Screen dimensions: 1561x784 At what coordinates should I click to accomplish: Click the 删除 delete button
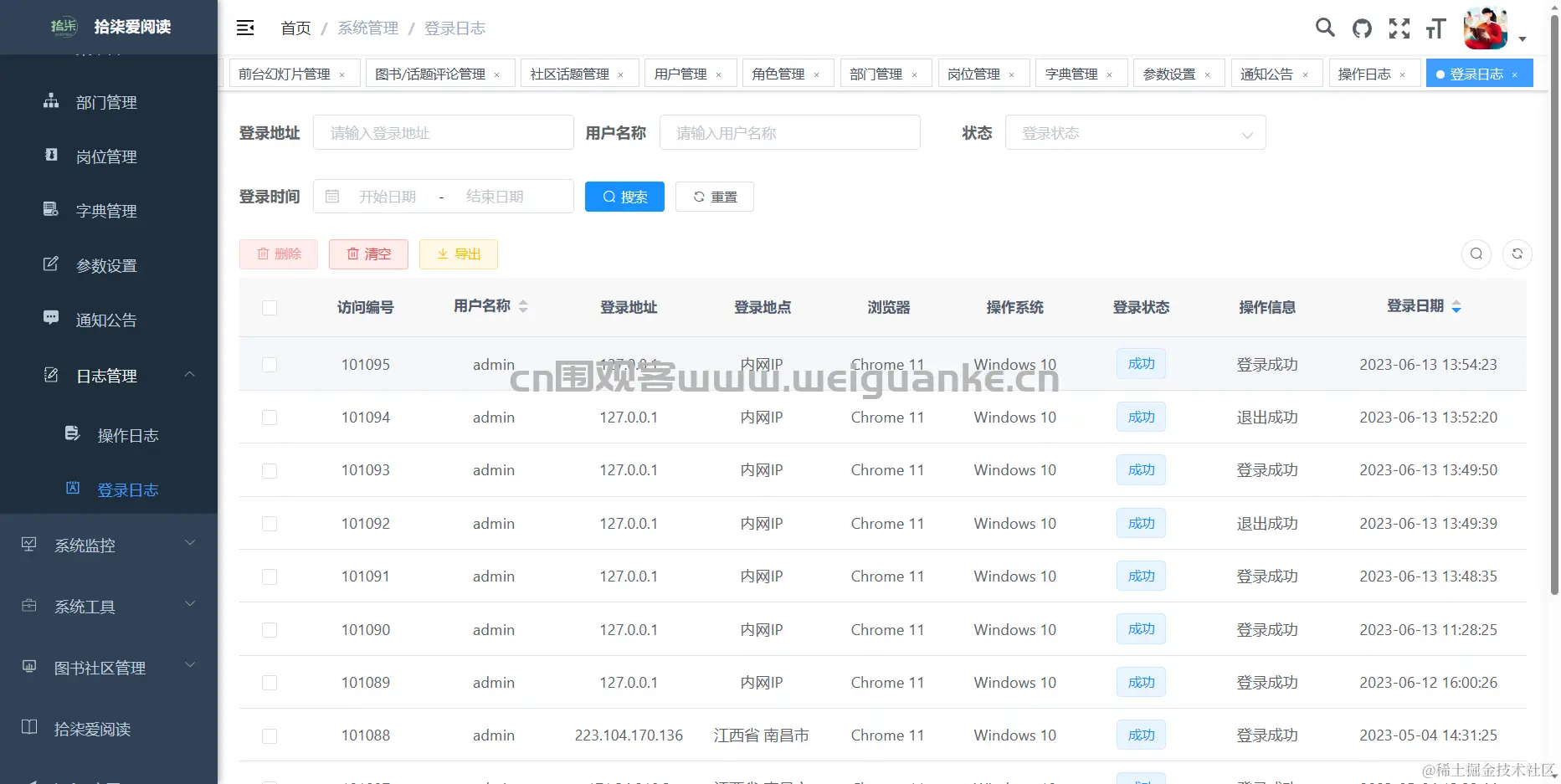click(x=279, y=254)
